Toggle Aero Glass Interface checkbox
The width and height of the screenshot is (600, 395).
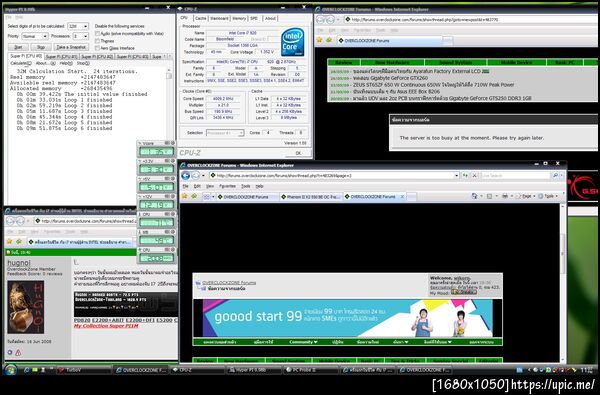97,48
